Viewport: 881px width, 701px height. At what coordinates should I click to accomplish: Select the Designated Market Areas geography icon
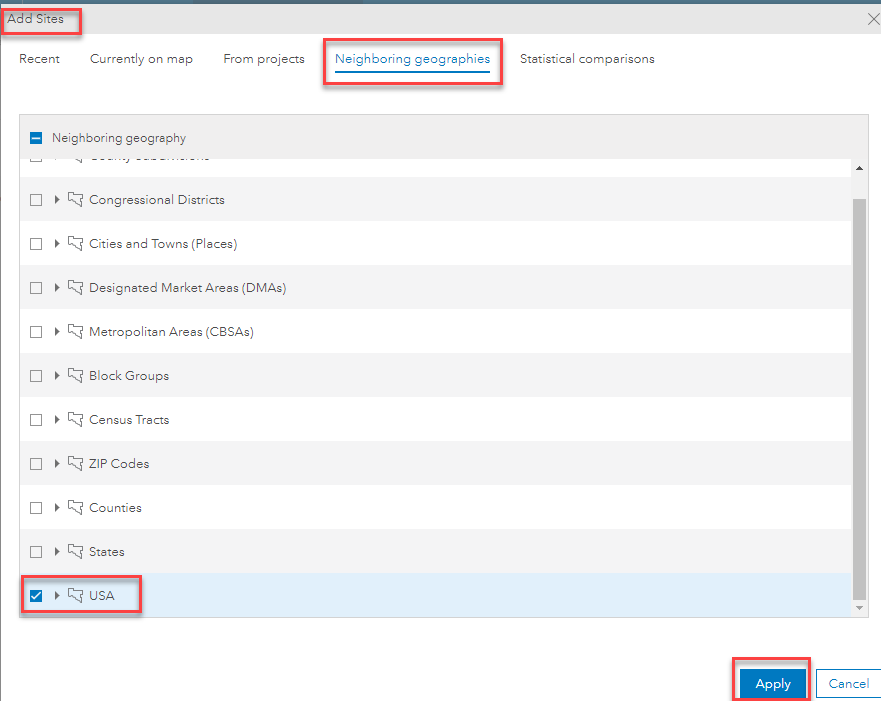75,287
